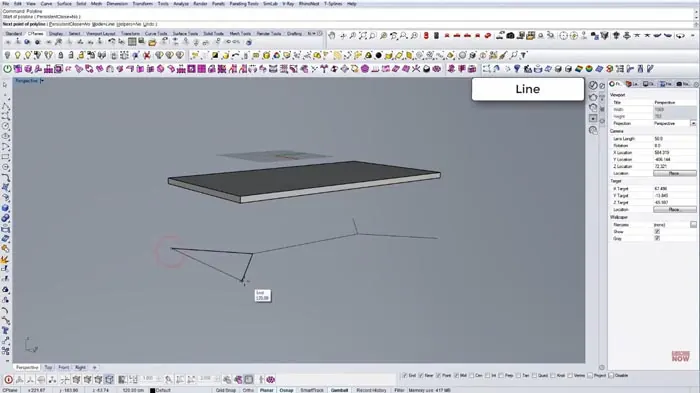Click the closed padlock Lock objects icon
Image resolution: width=700 pixels, height=393 pixels.
tap(61, 55)
